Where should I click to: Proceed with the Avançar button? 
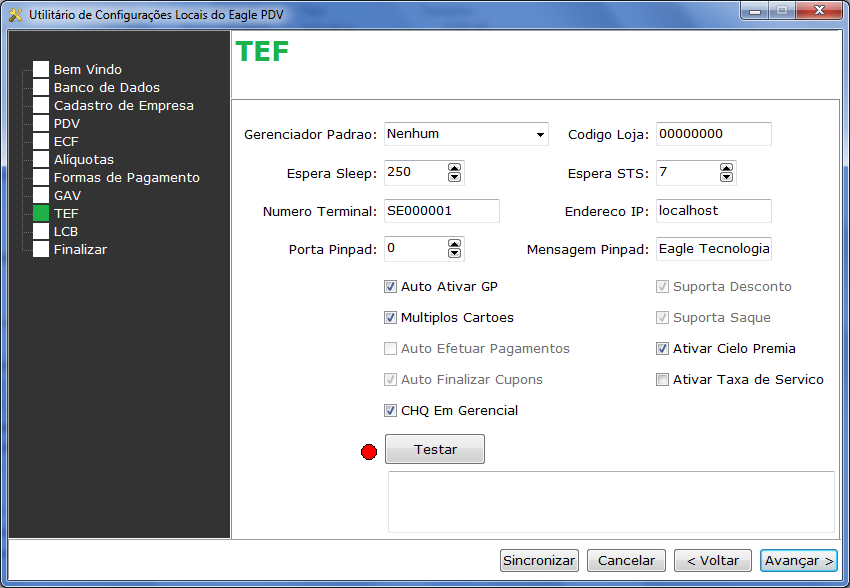coord(799,560)
